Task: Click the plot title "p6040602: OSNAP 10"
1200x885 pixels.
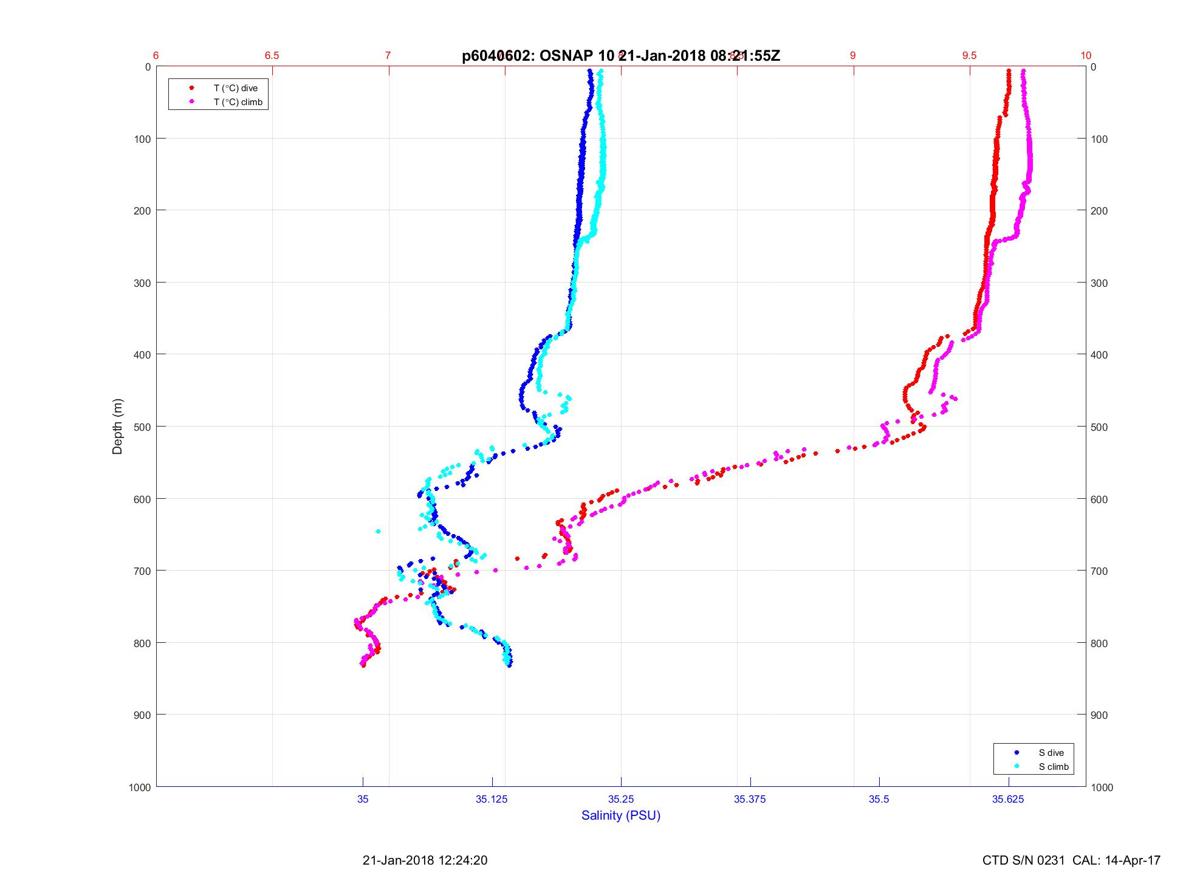Action: coord(537,56)
